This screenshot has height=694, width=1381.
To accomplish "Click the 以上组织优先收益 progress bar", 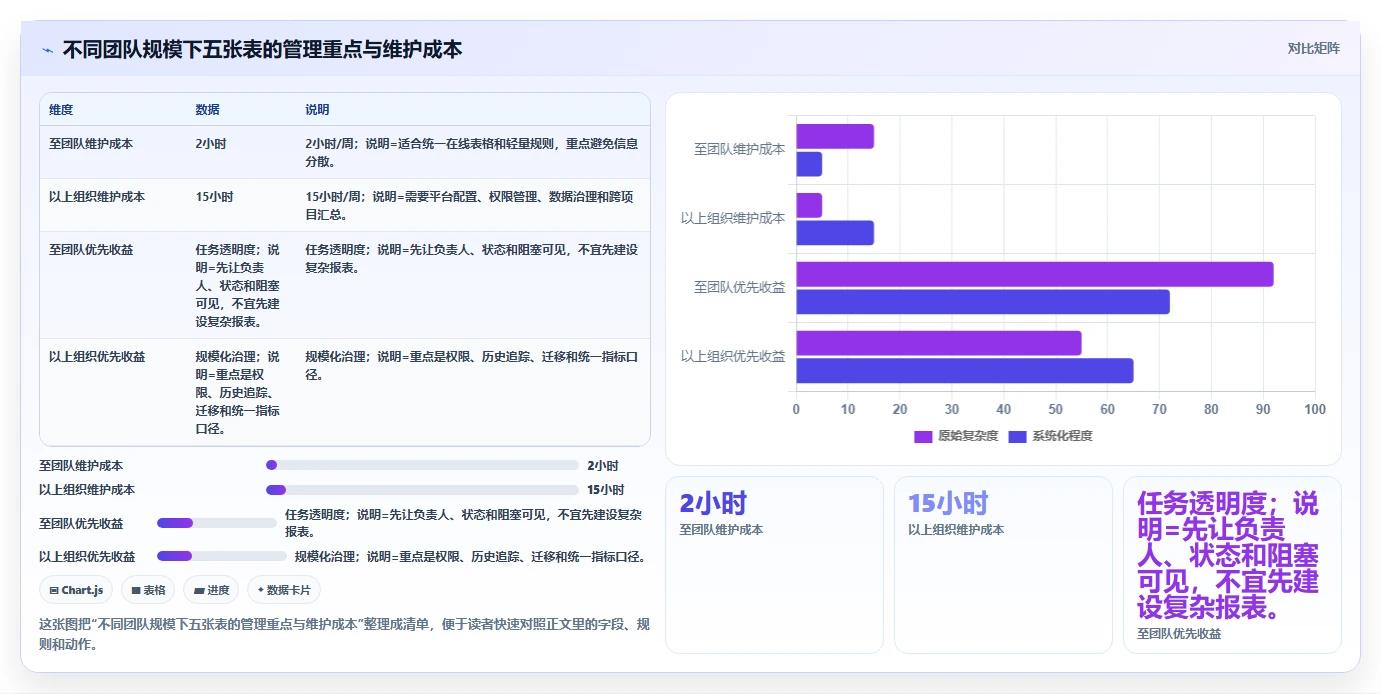I will [x=221, y=556].
